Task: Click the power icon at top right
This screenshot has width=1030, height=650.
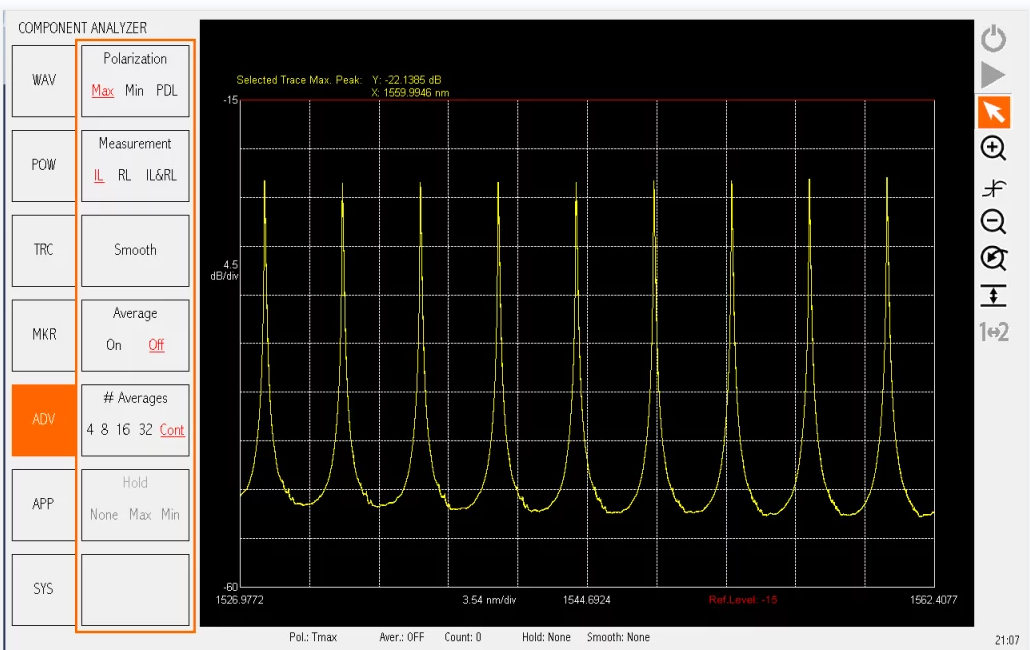Action: tap(993, 39)
